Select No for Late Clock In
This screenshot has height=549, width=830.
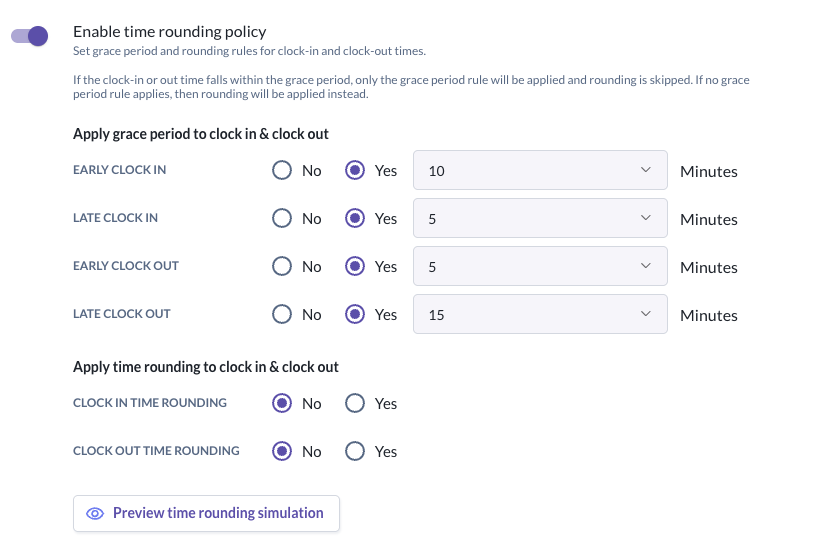[x=283, y=219]
